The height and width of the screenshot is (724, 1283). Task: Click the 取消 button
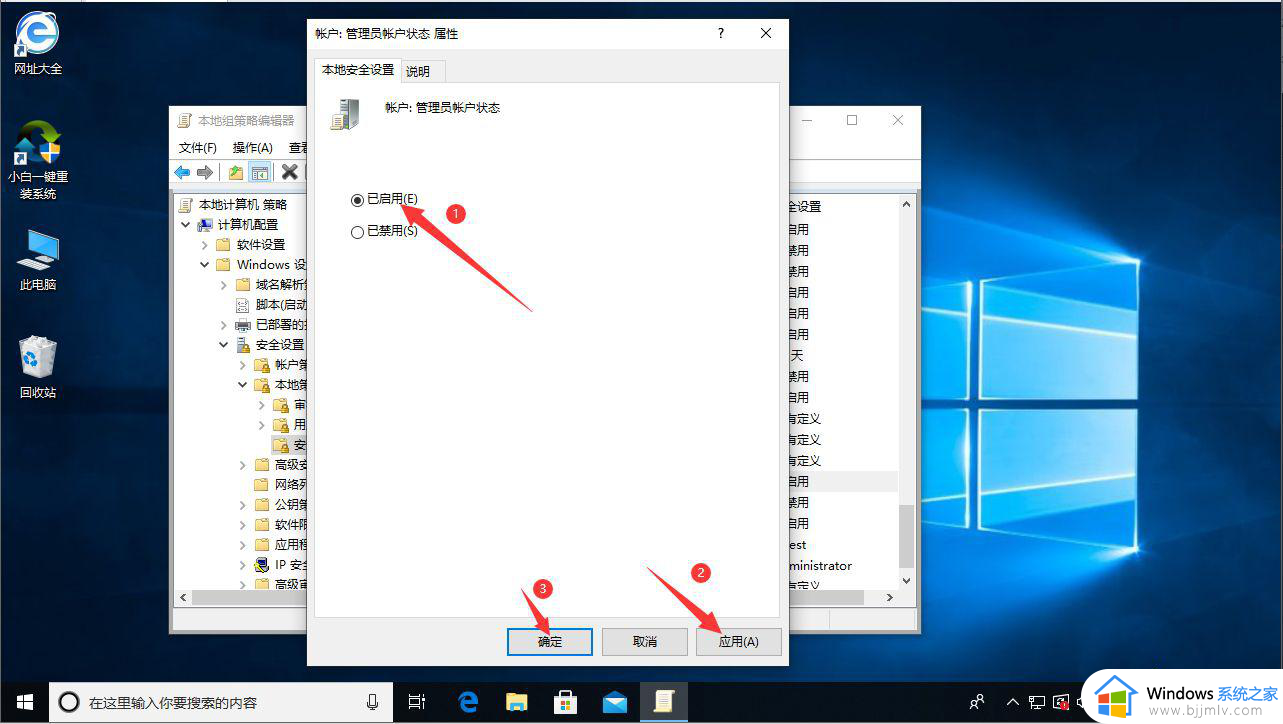pos(645,641)
